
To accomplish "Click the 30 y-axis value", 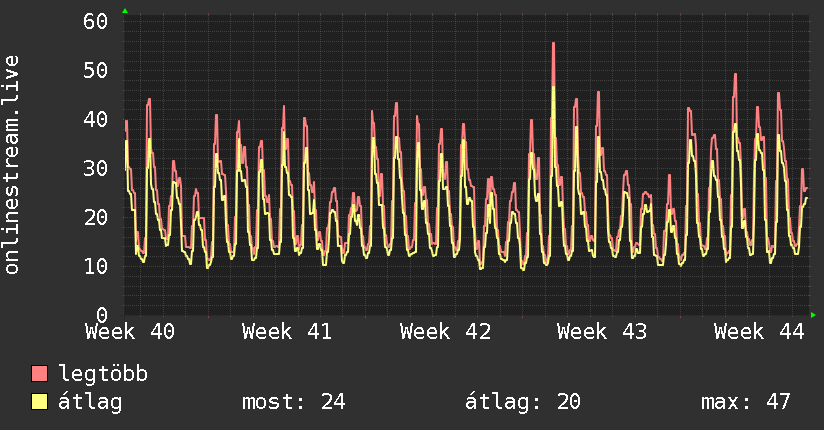I will pos(96,168).
